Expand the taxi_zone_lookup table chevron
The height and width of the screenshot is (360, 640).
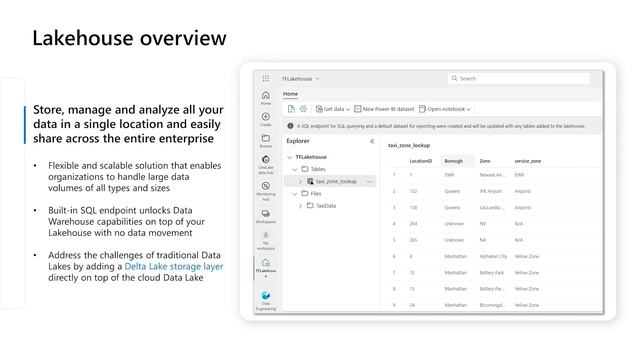click(x=300, y=181)
